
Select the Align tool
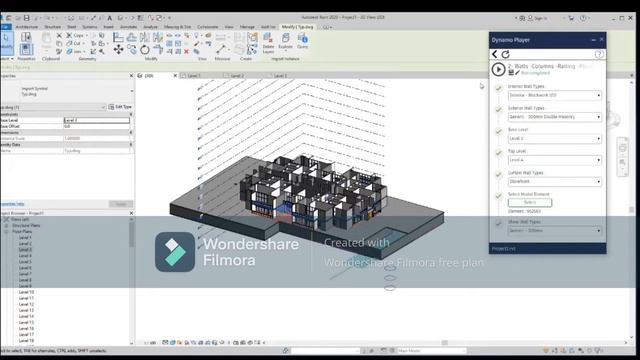[118, 38]
